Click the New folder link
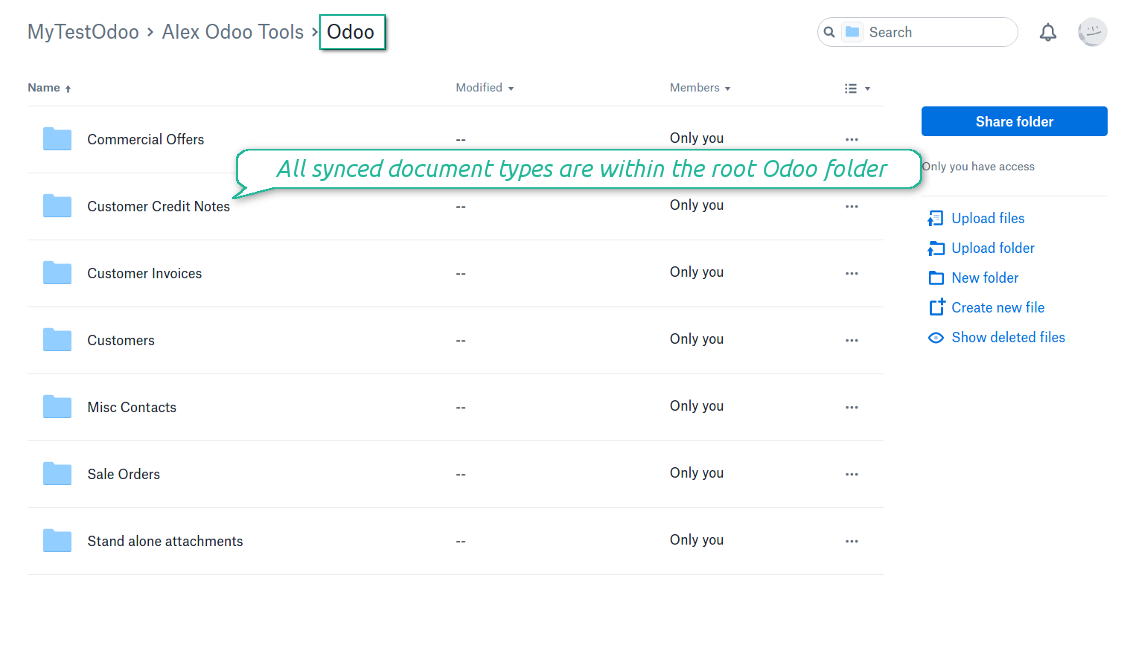The image size is (1130, 651). (985, 278)
